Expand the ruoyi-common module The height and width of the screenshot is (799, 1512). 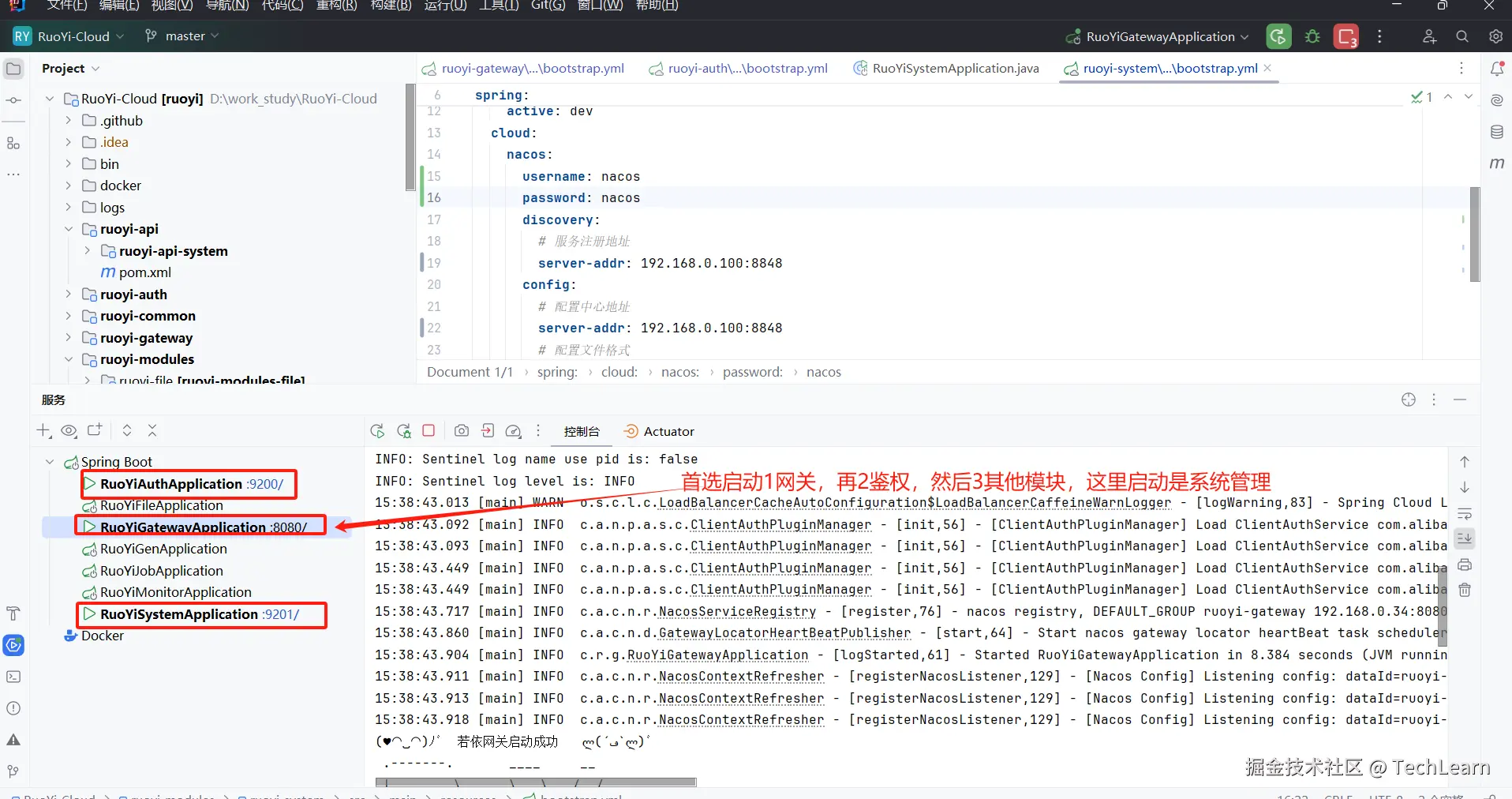pyautogui.click(x=68, y=316)
